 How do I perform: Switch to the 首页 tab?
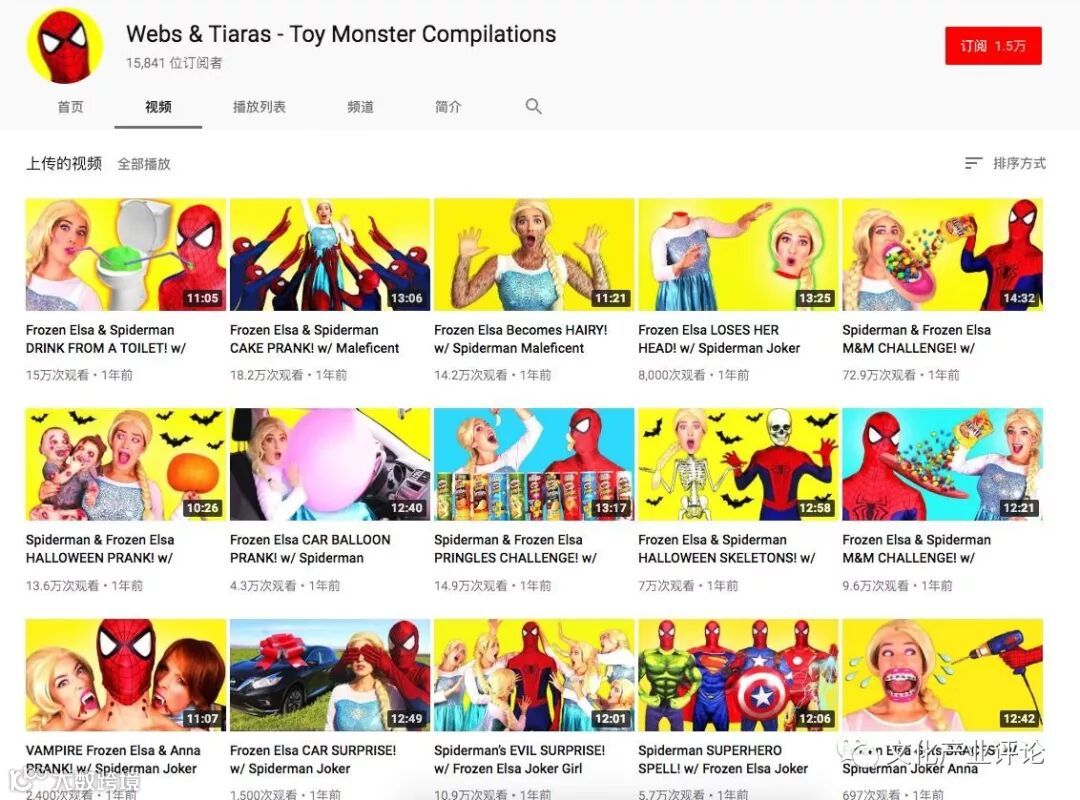coord(70,107)
